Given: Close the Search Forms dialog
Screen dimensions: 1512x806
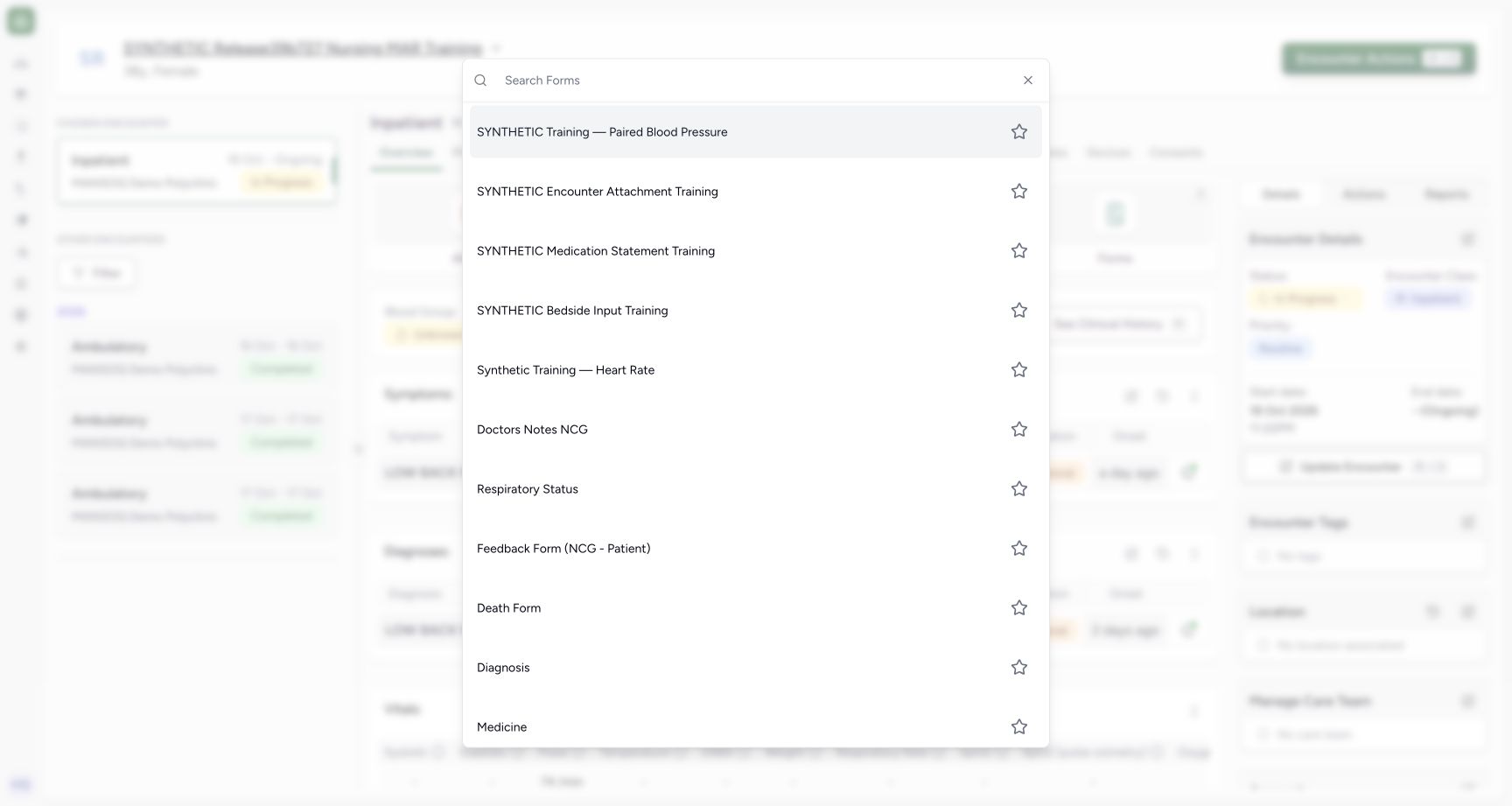Looking at the screenshot, I should coord(1028,81).
